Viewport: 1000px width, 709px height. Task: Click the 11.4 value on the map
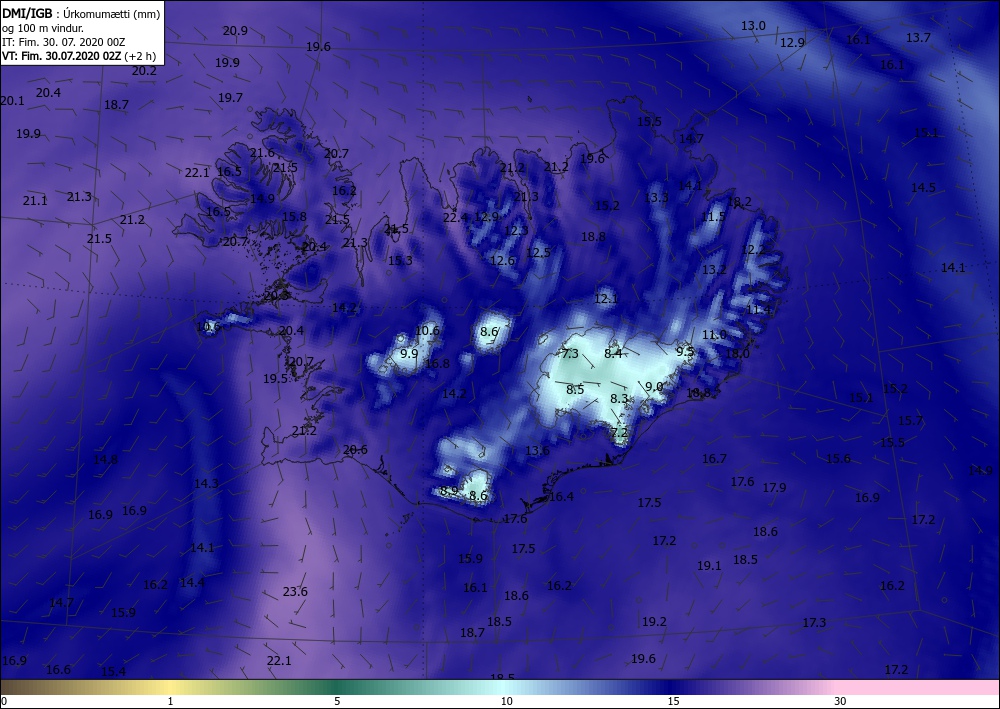tap(758, 310)
